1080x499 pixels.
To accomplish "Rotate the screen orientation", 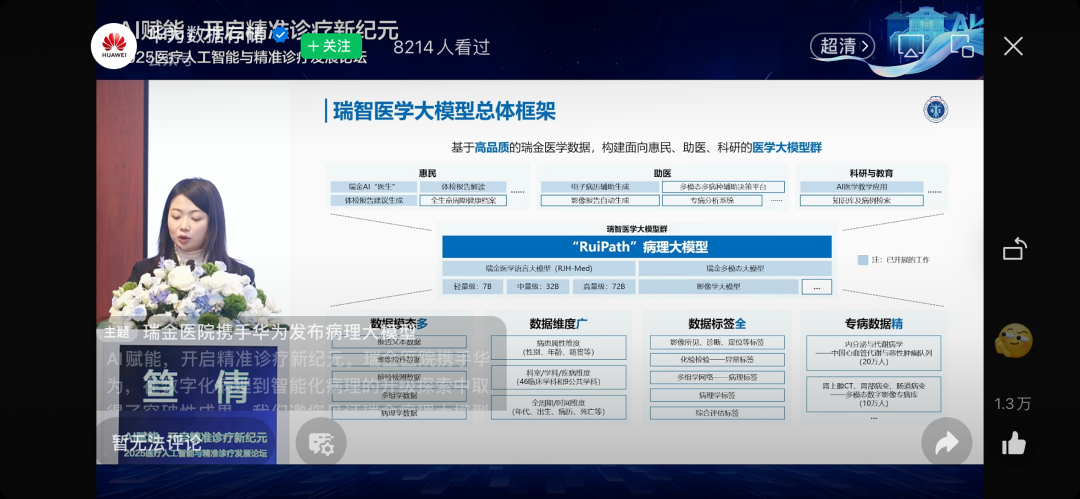I will point(1015,250).
